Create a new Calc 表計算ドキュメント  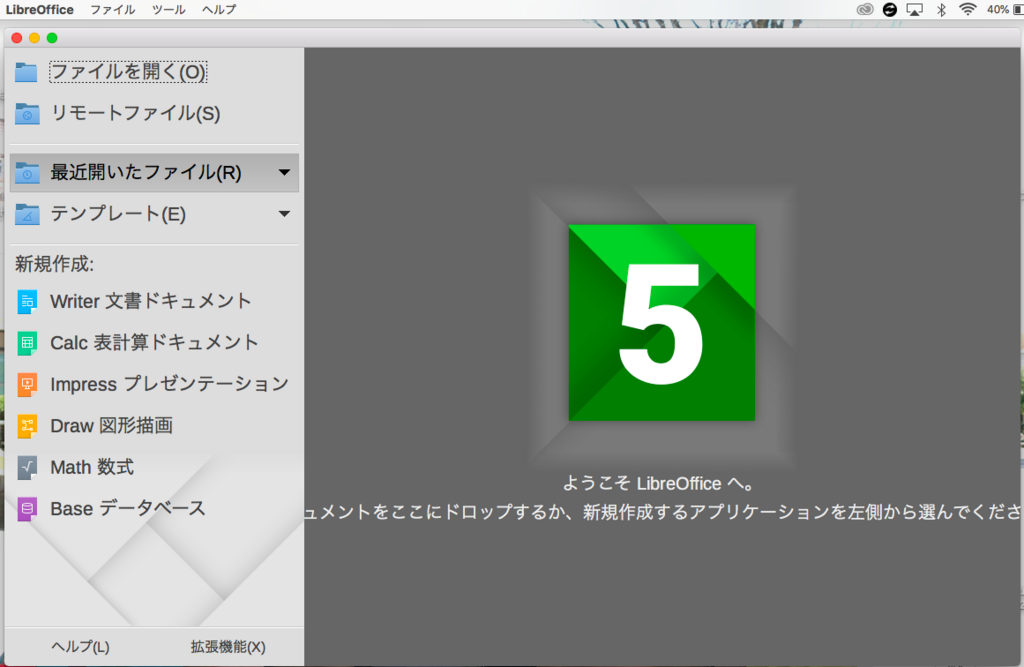(x=154, y=343)
